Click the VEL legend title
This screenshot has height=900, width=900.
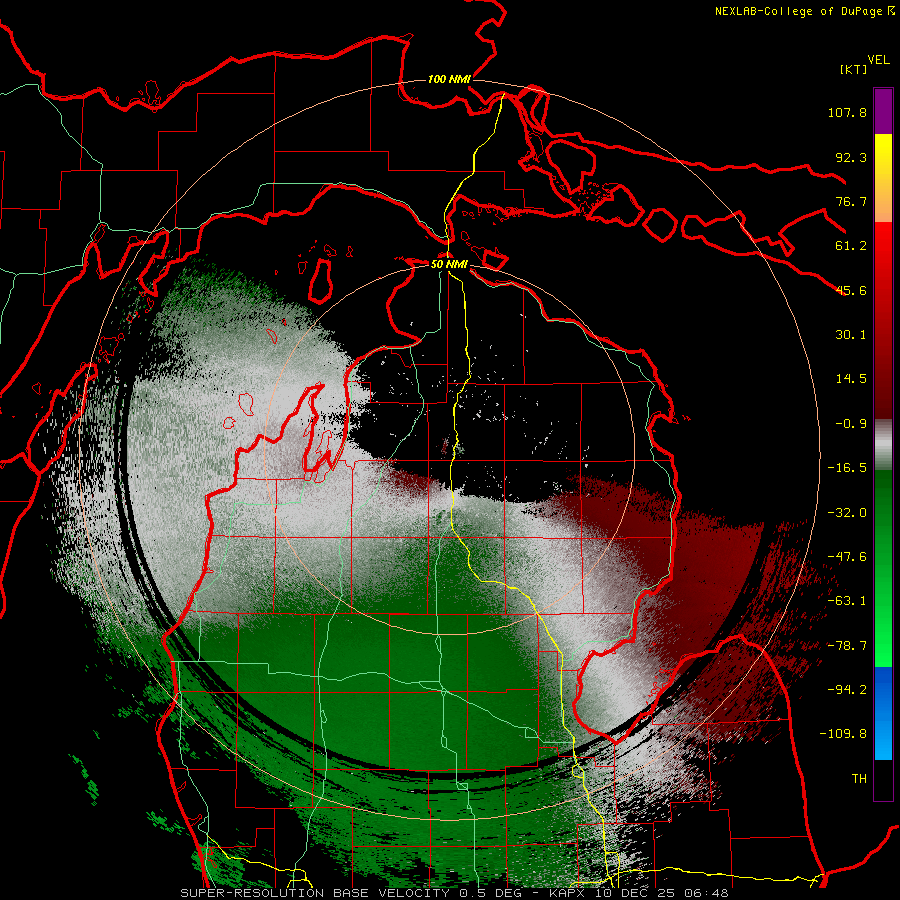(878, 60)
